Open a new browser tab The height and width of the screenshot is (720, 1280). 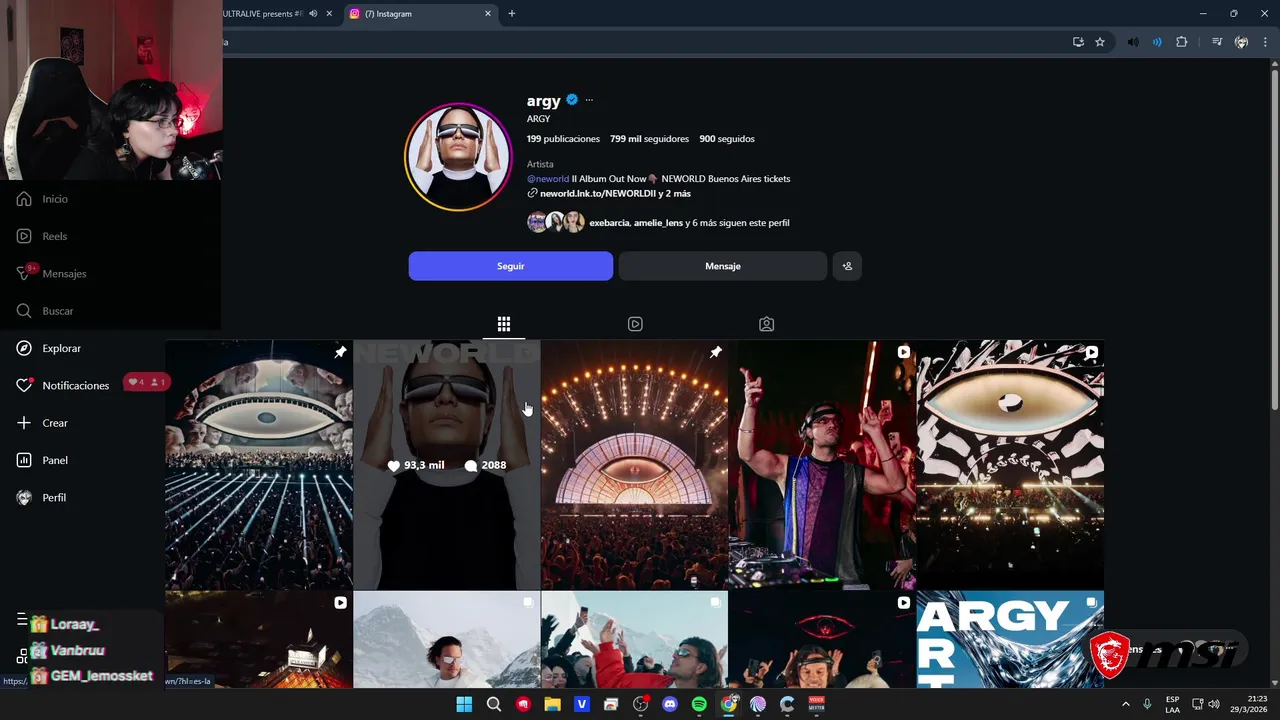point(512,14)
